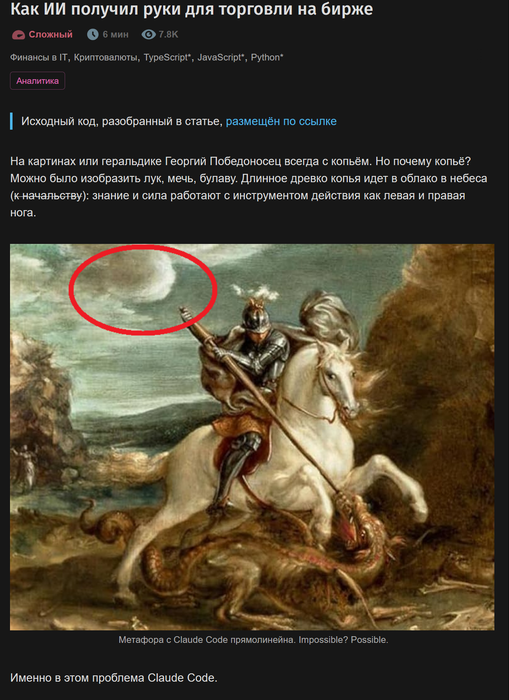Select the Аналитика tag badge
Screen dimensions: 509x700
pyautogui.click(x=38, y=81)
